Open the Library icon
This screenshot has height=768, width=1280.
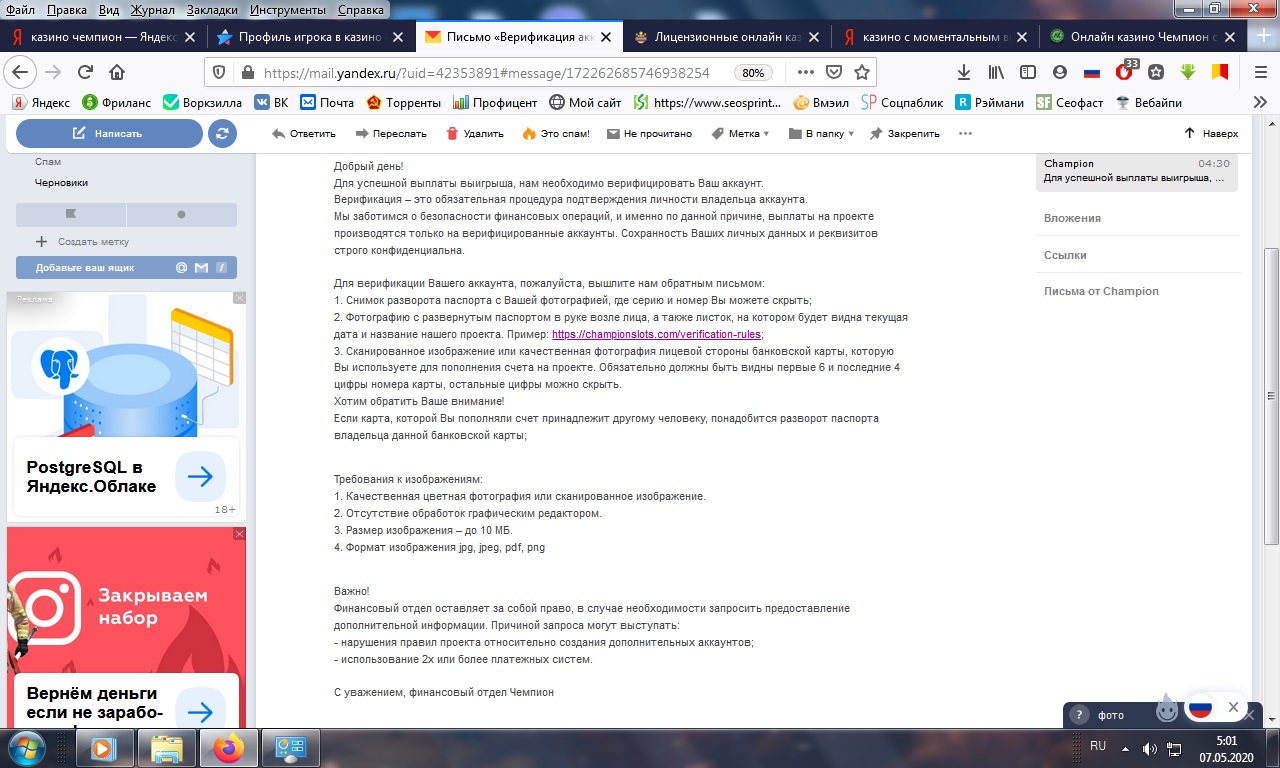(x=996, y=72)
